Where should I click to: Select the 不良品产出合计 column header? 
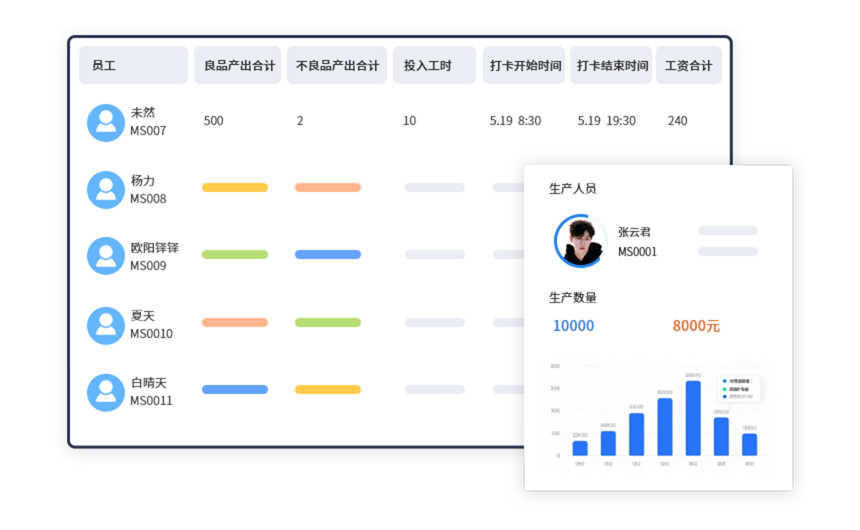337,66
